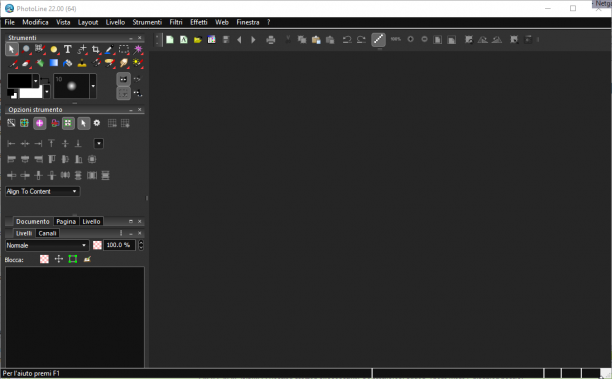Click the black foreground color swatch

coord(20,81)
